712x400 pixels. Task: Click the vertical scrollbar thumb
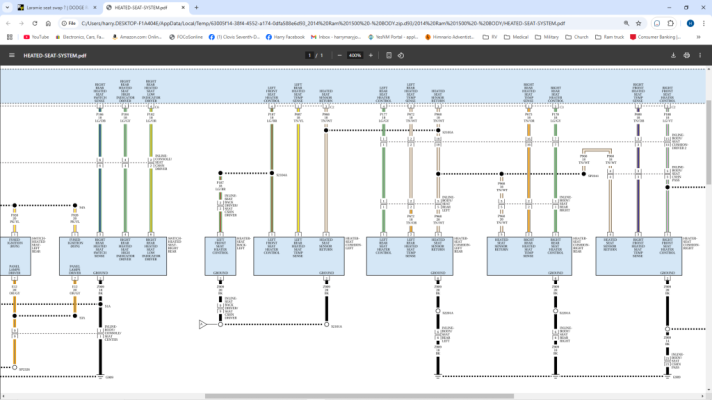[708, 142]
